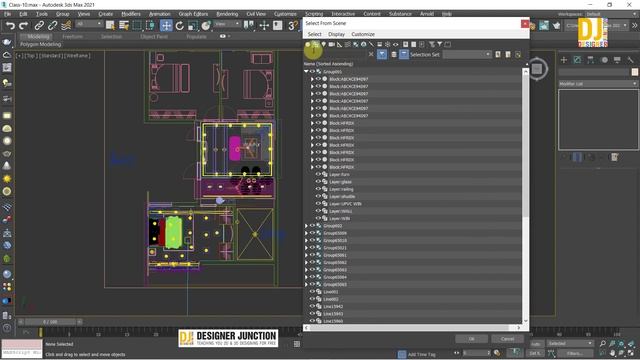640x360 pixels.
Task: Open the selection filter All dropdown
Action: coord(89,24)
